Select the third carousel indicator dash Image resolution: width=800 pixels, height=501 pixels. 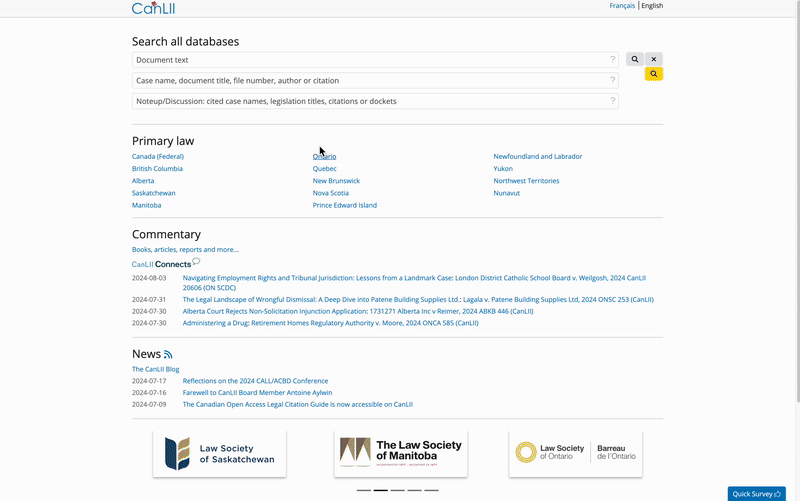pos(397,490)
